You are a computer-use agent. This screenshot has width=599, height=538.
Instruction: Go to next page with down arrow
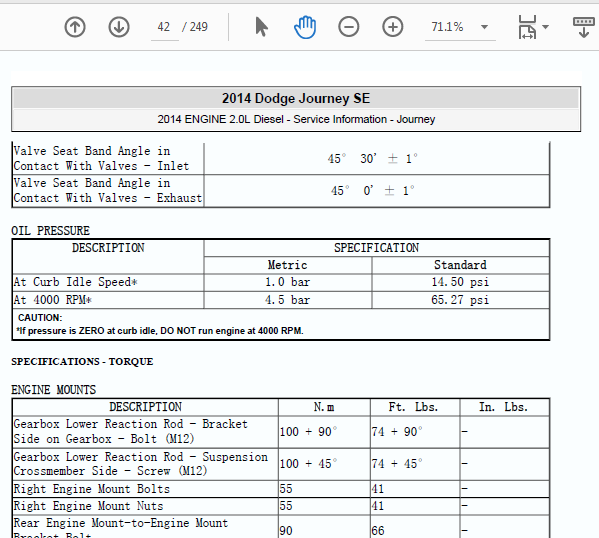(119, 27)
